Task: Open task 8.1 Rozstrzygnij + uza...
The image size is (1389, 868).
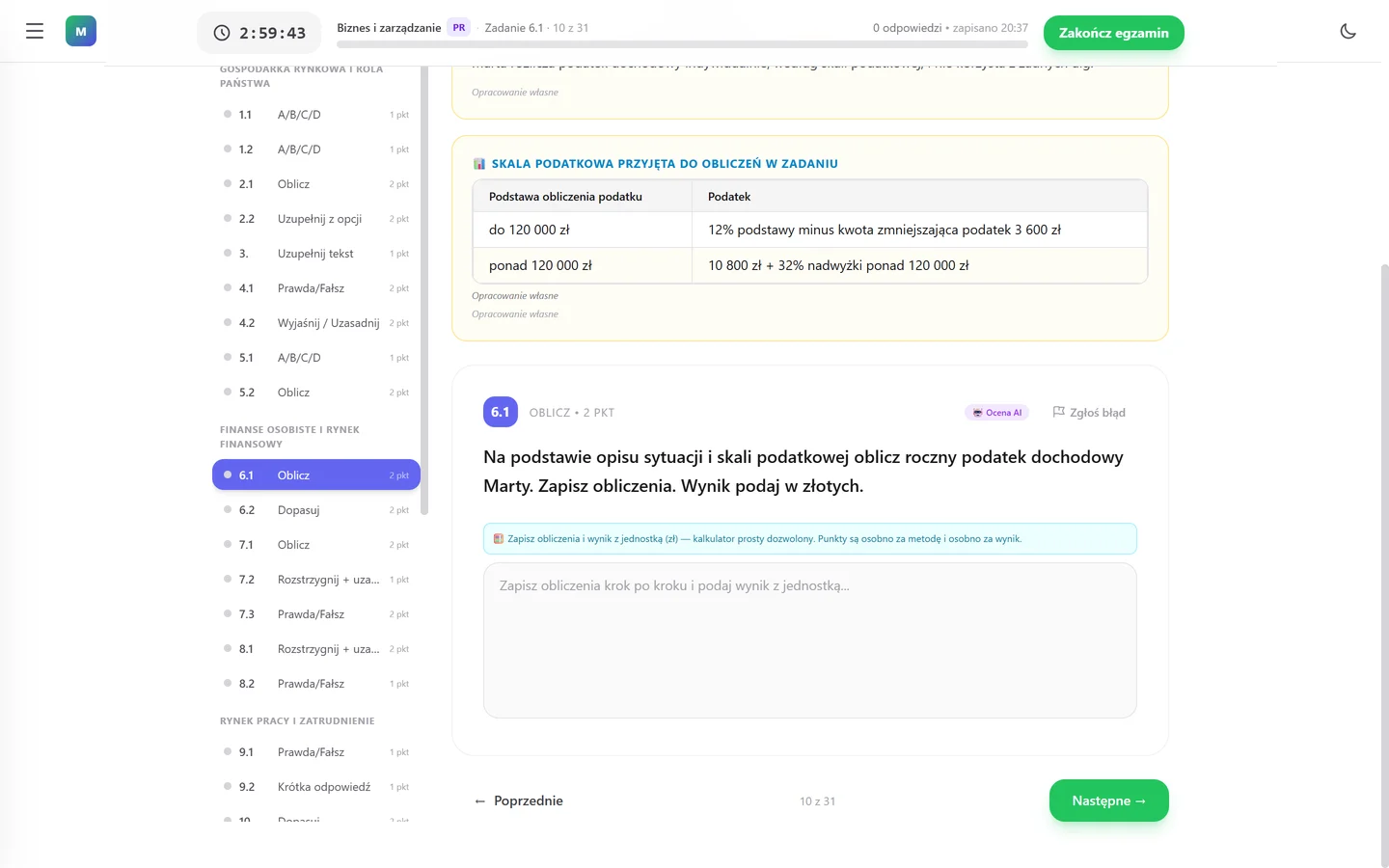Action: coord(316,649)
